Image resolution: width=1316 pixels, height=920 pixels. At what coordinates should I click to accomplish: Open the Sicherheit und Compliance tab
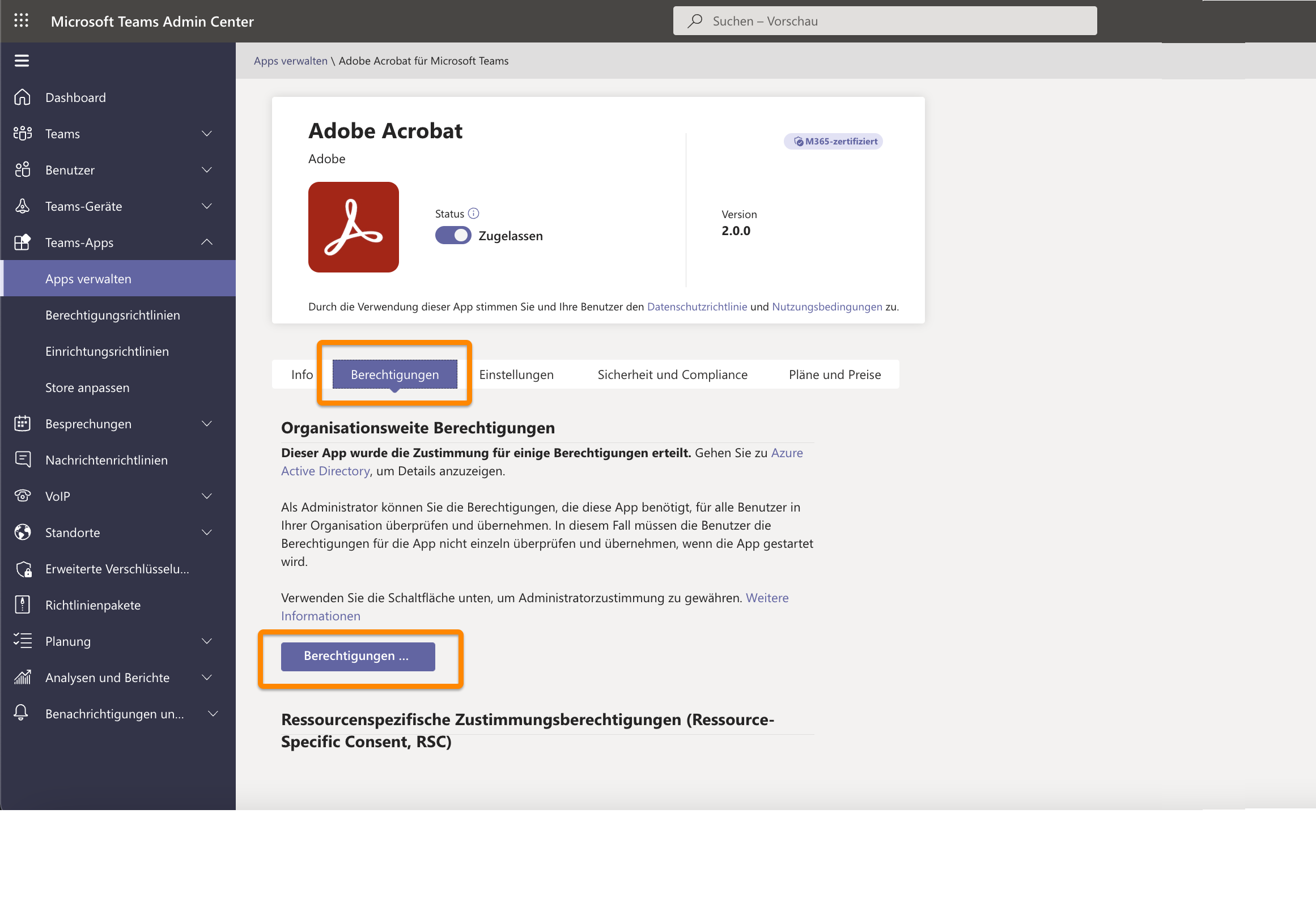point(672,374)
